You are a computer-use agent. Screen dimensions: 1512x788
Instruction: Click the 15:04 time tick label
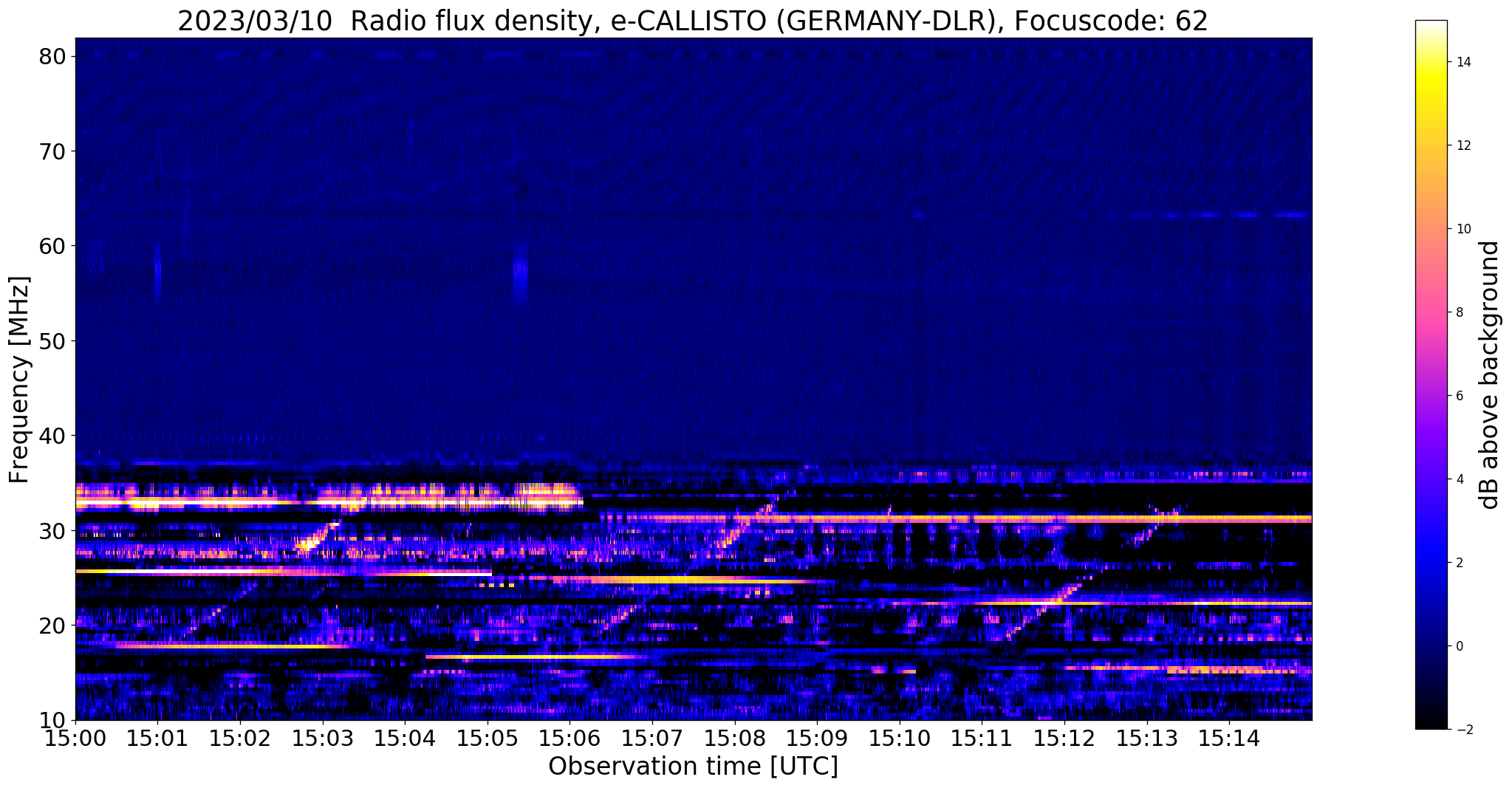(405, 738)
